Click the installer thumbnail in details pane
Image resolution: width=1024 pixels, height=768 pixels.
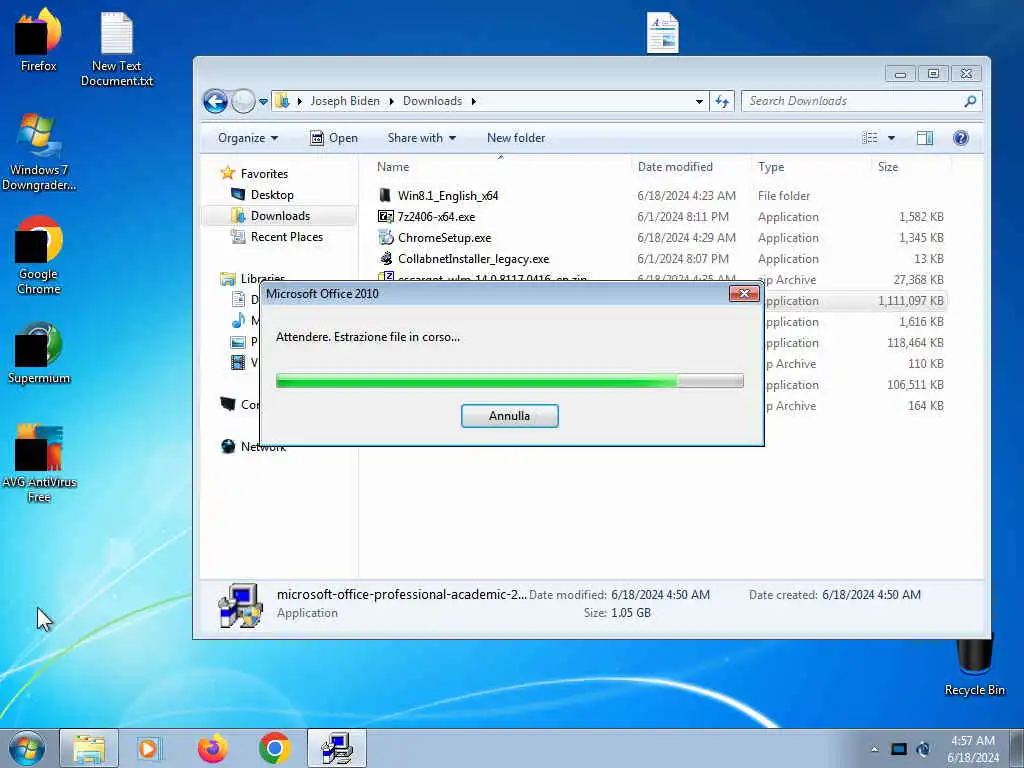(x=240, y=606)
